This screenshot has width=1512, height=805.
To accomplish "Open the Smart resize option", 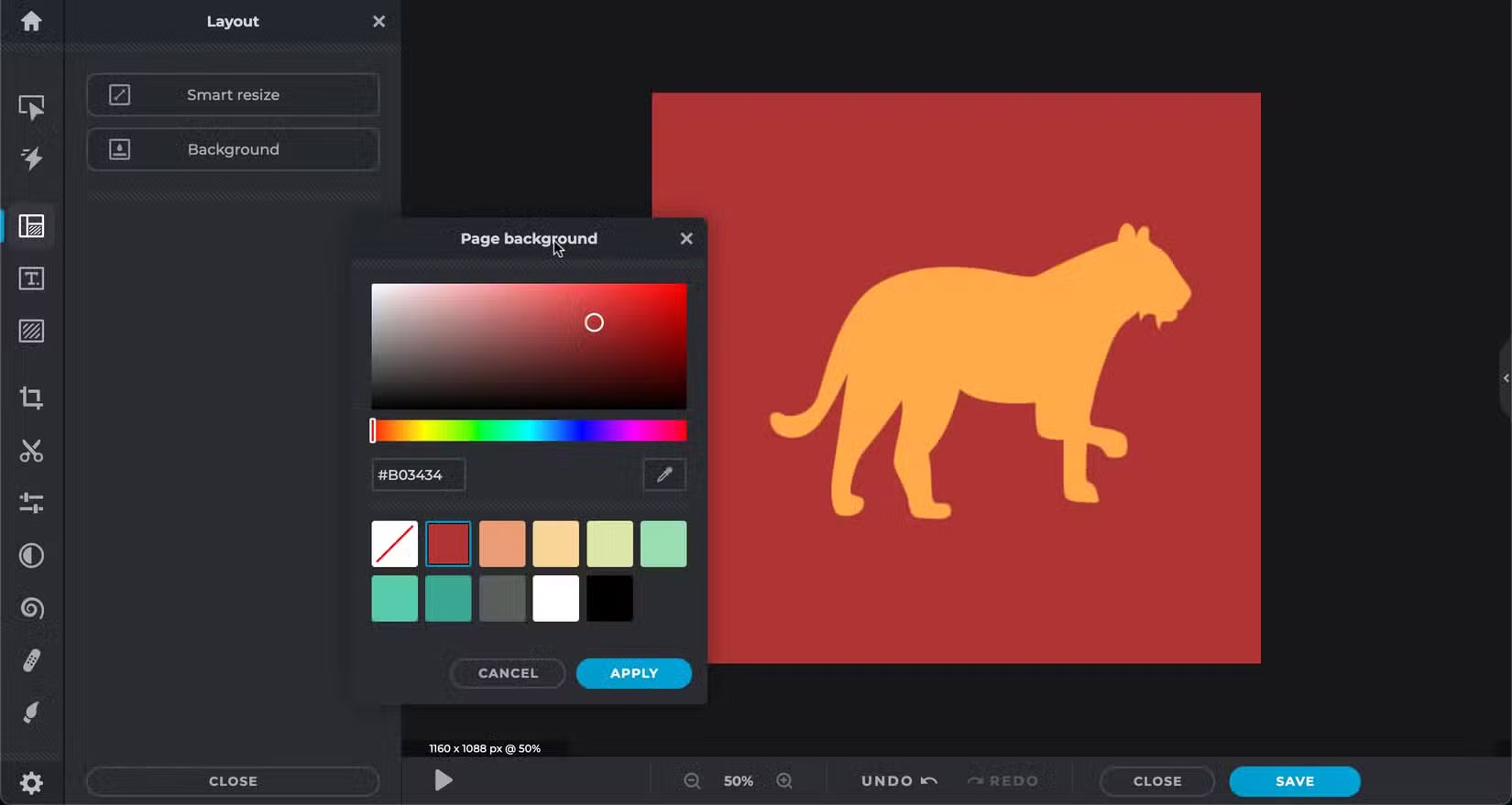I will [x=233, y=95].
